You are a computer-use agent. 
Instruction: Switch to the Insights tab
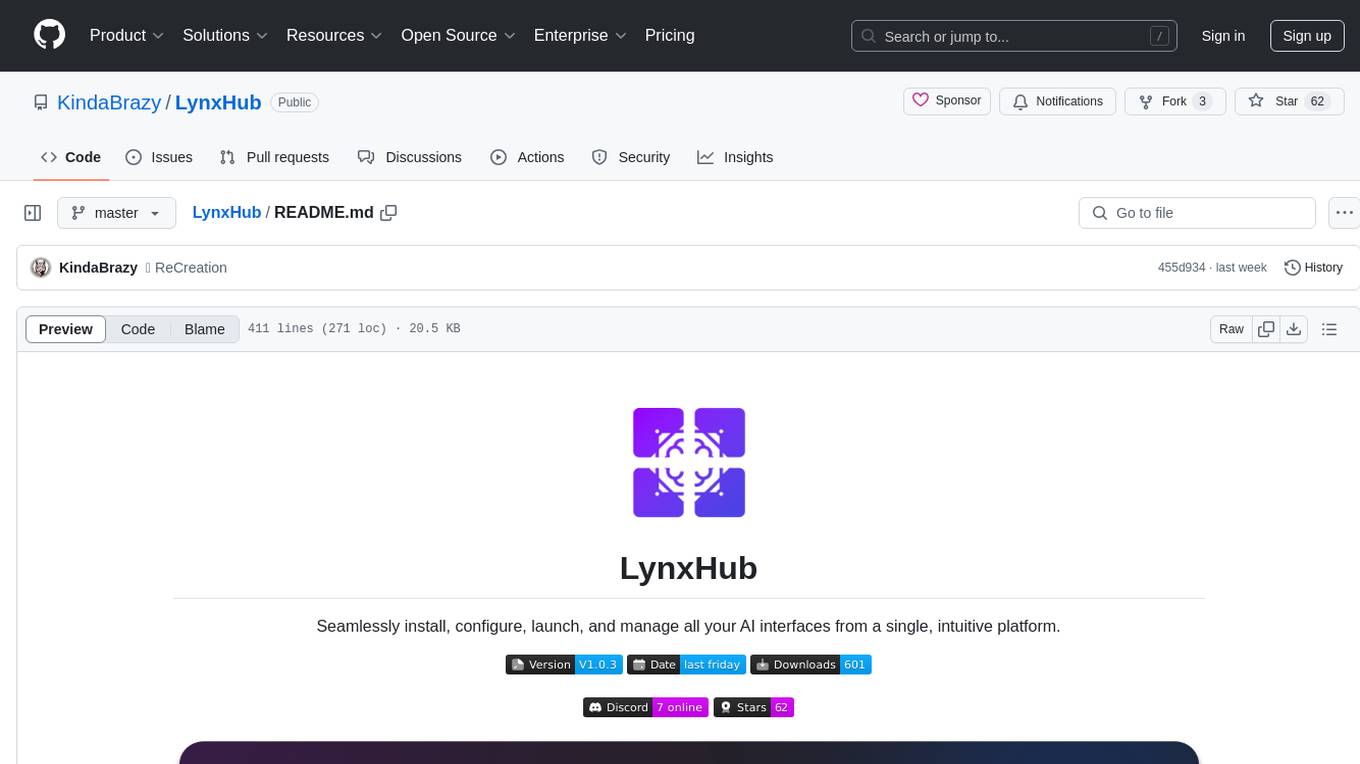[735, 157]
